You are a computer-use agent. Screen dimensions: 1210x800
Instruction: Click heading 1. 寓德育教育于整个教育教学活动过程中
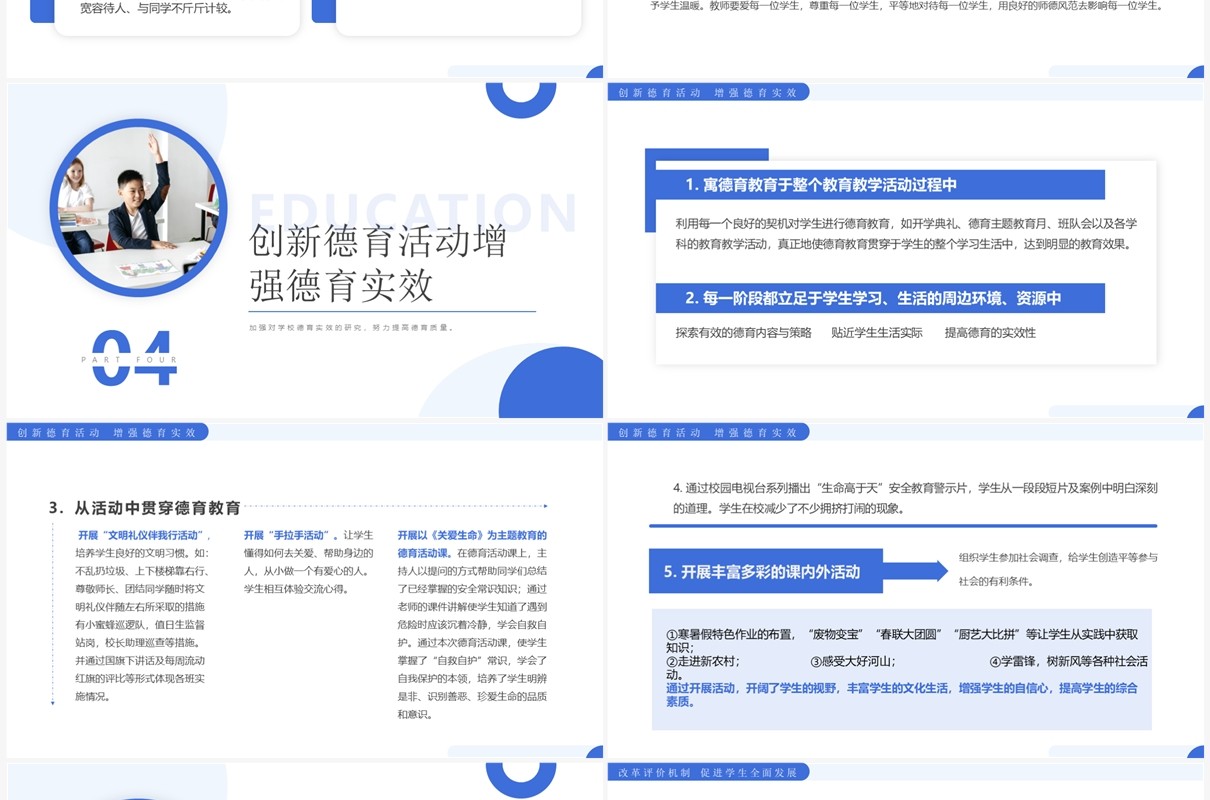821,185
